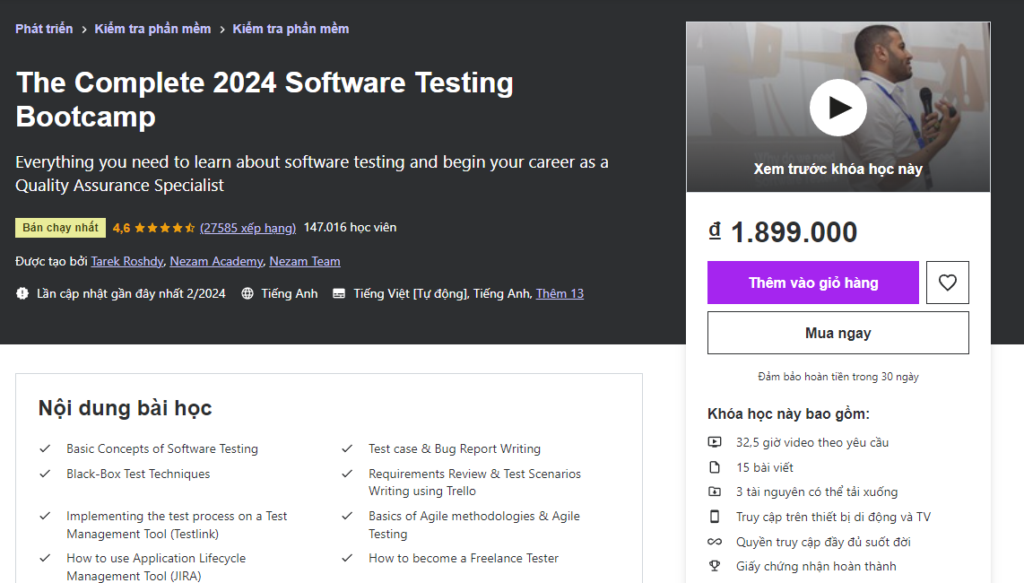
Task: Click the lifetime access infinity icon
Action: pos(715,542)
